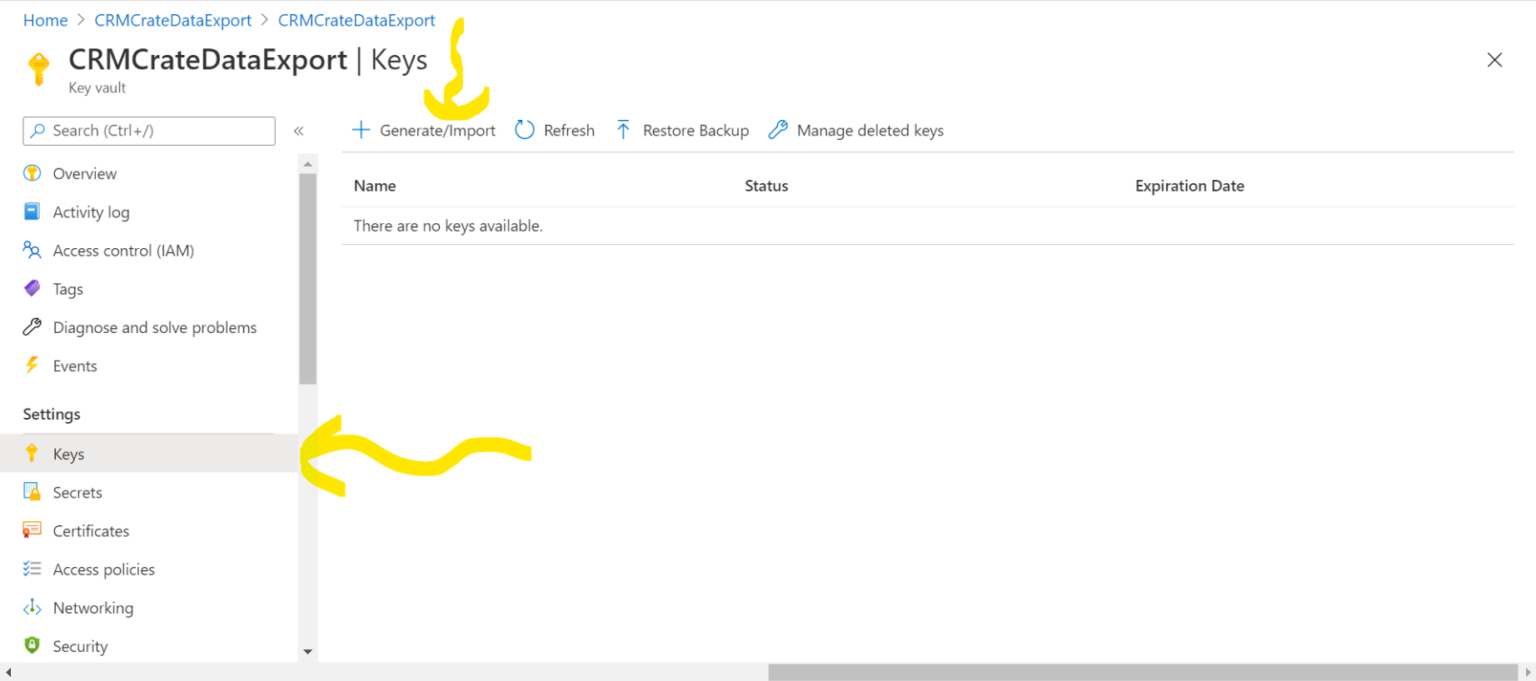Click the Generate/Import plus icon
This screenshot has width=1536, height=681.
point(361,130)
